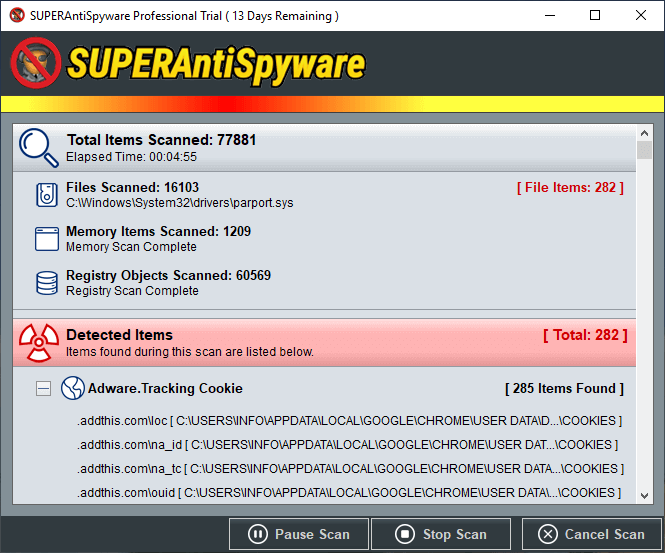The height and width of the screenshot is (553, 665).
Task: Click the magnifying glass Total Items Scanned icon
Action: click(x=39, y=148)
